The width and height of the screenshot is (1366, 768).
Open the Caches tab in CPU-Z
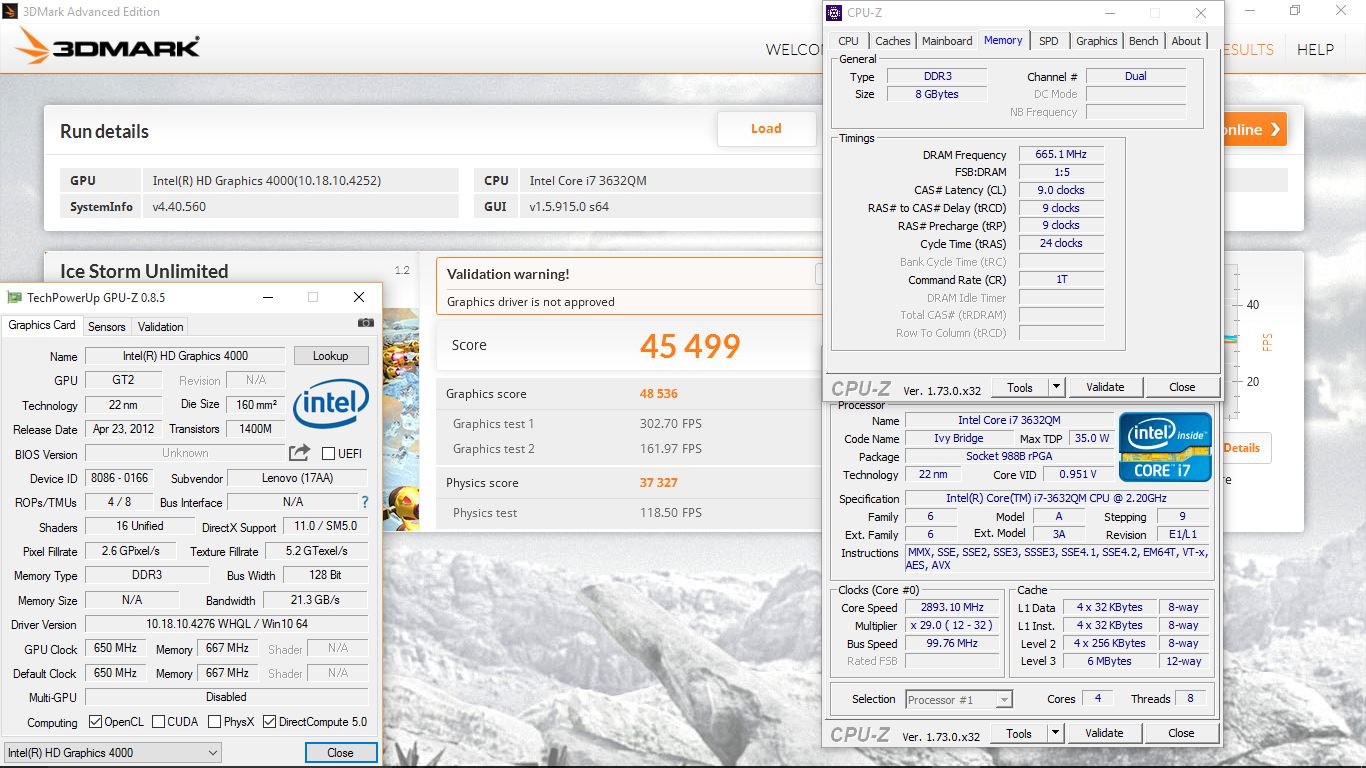point(893,41)
